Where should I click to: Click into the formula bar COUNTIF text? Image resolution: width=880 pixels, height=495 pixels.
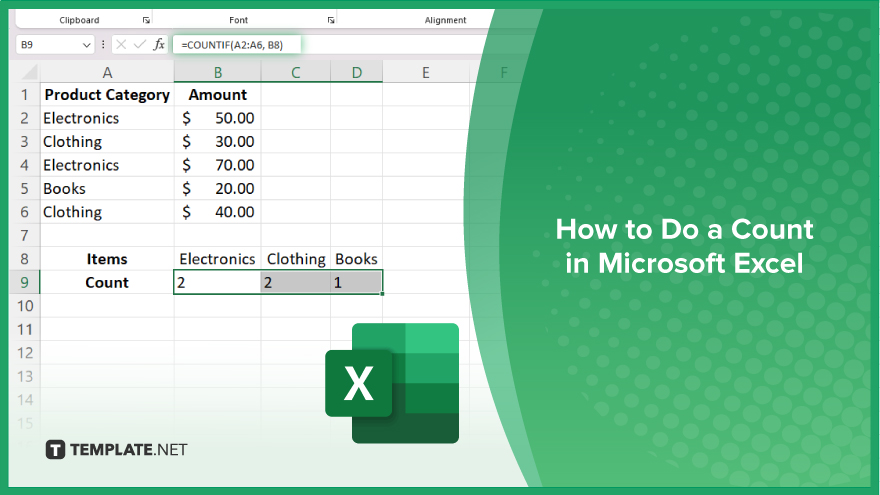[232, 45]
